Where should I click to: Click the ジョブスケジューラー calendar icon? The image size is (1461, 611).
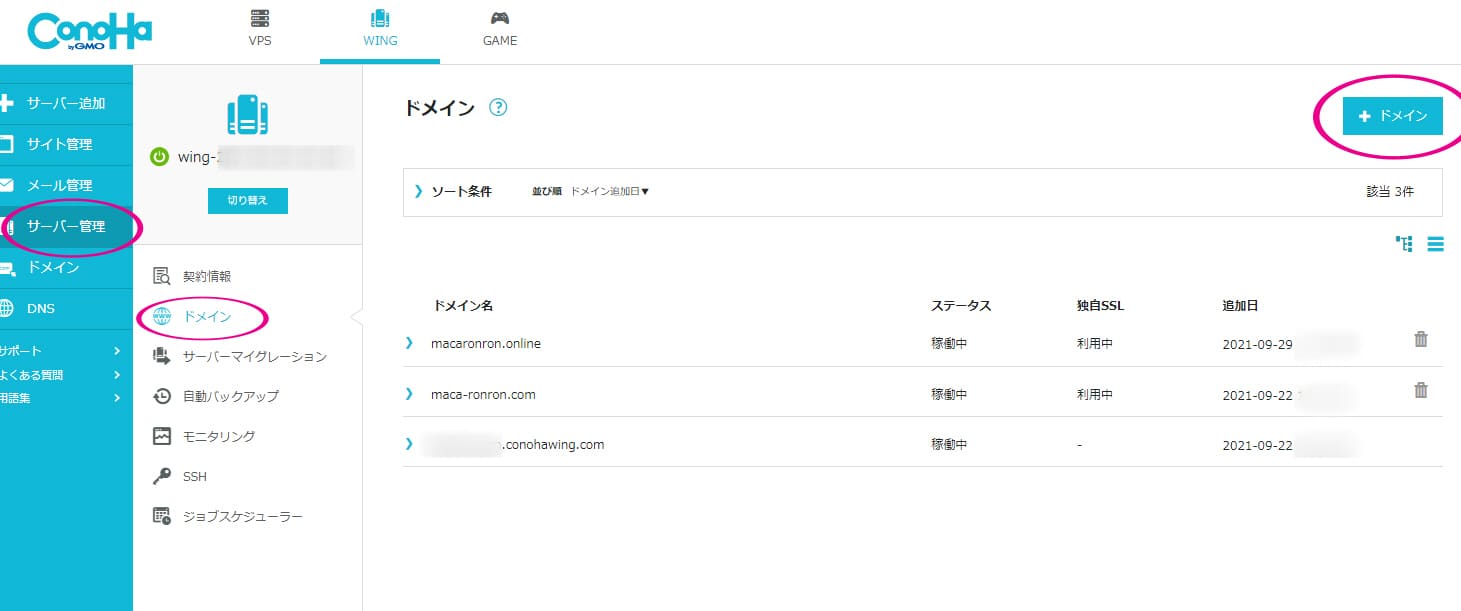pyautogui.click(x=162, y=516)
